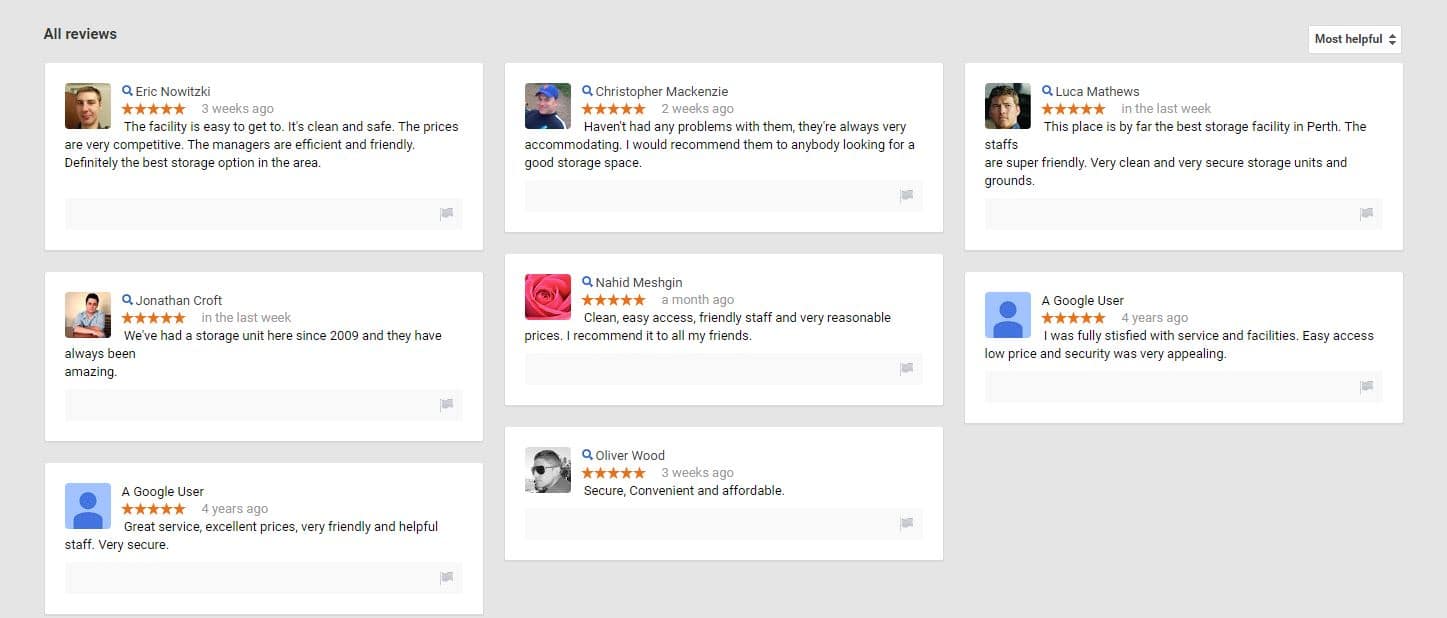
Task: Flag Jonathan Croft's review
Action: 447,404
